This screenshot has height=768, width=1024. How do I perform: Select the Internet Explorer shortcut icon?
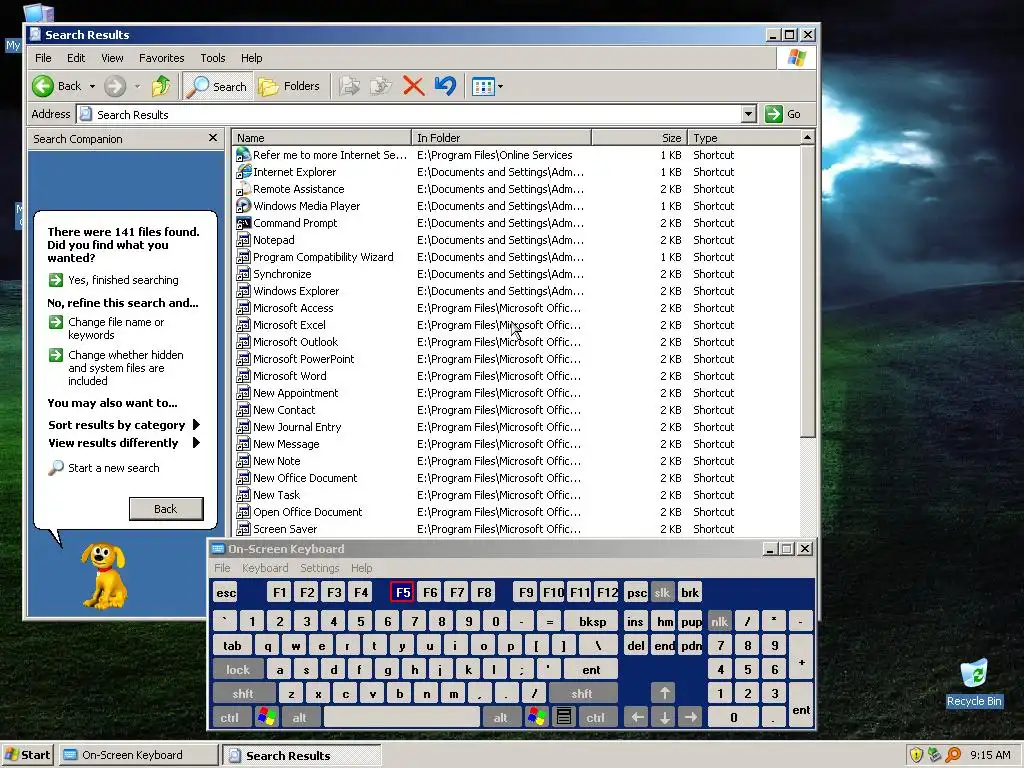pos(243,172)
